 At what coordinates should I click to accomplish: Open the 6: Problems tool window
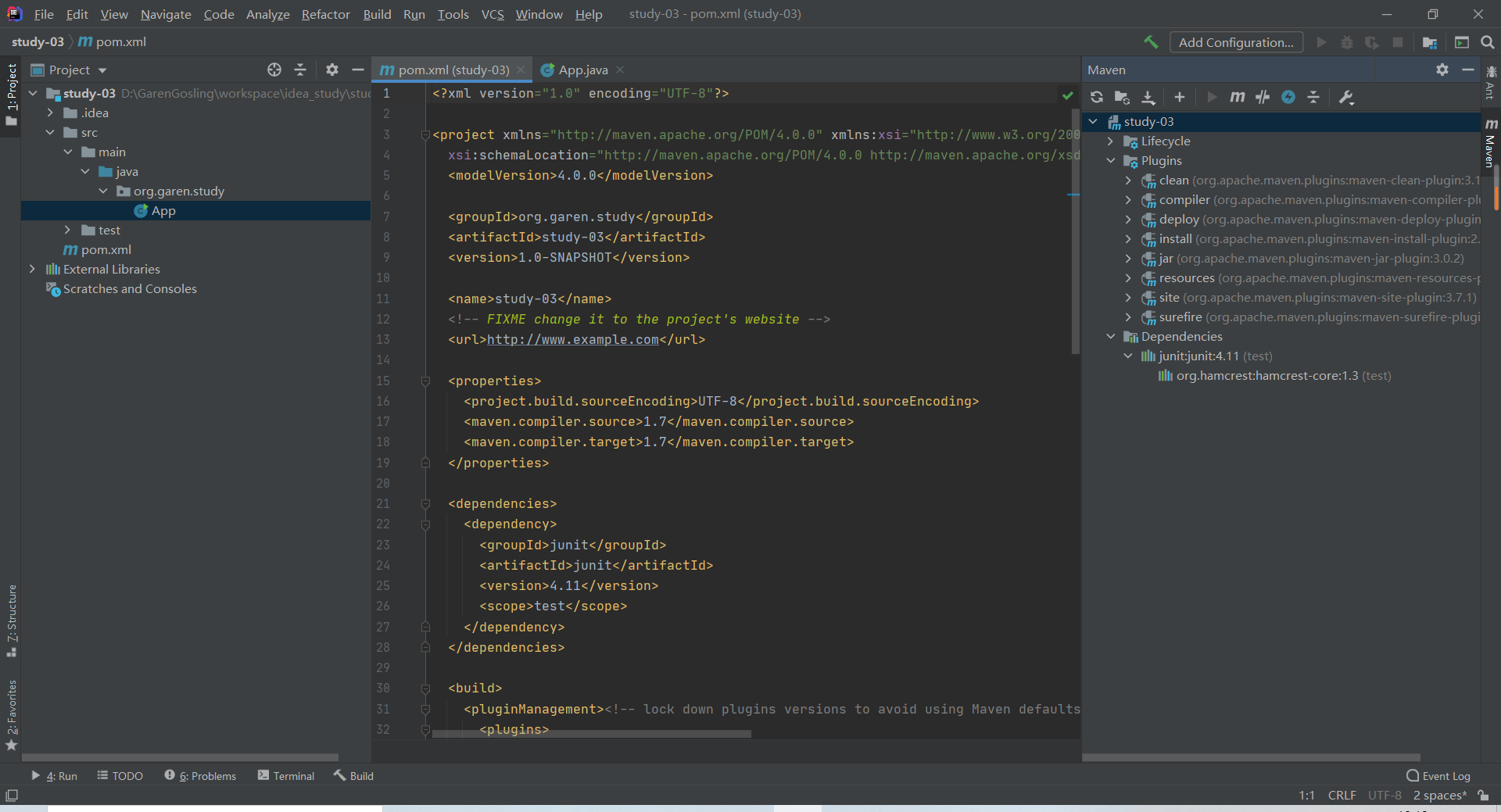pyautogui.click(x=200, y=776)
